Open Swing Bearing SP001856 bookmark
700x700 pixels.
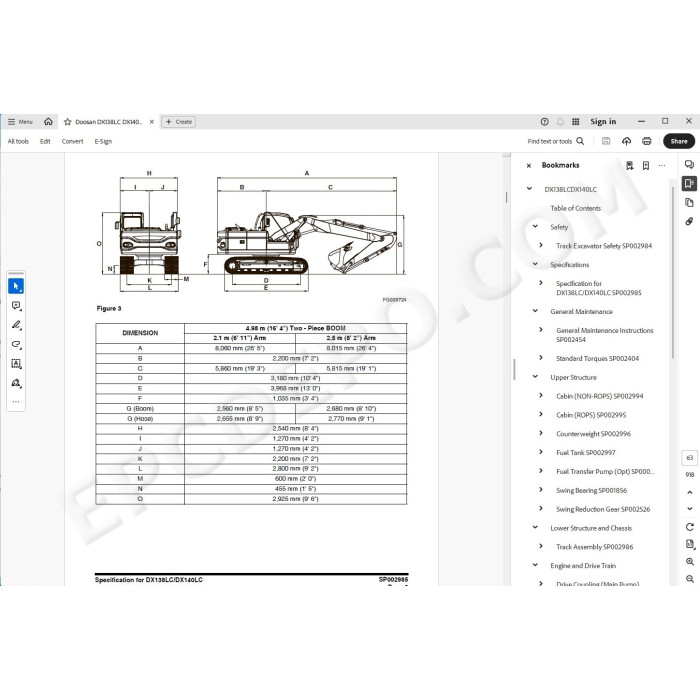tap(591, 490)
